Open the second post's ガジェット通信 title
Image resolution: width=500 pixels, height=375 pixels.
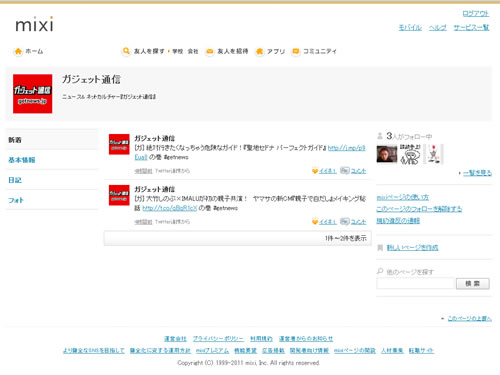tap(154, 189)
